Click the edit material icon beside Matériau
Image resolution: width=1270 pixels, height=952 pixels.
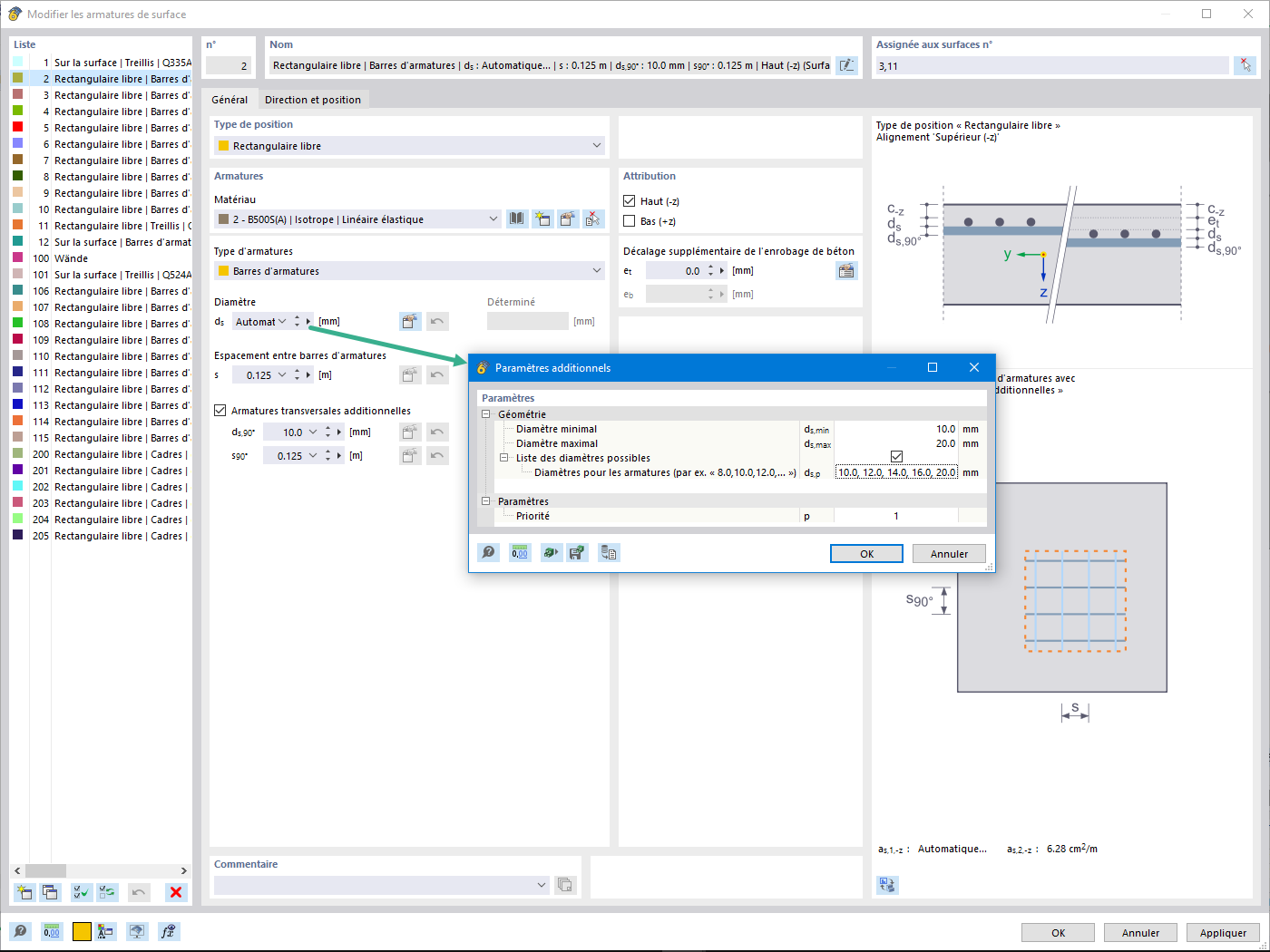(568, 219)
